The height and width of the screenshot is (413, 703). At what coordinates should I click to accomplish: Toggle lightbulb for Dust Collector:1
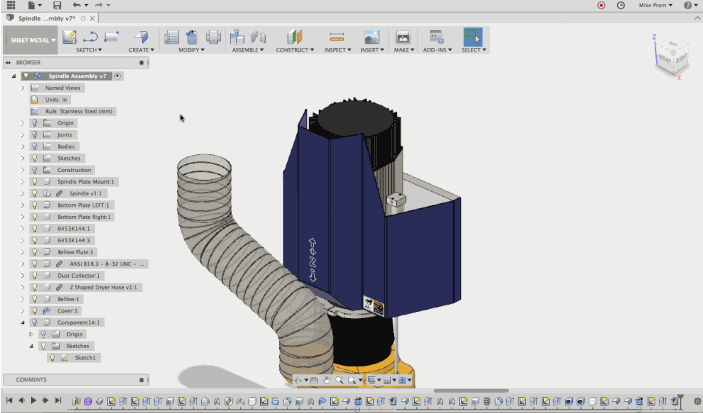pyautogui.click(x=34, y=275)
